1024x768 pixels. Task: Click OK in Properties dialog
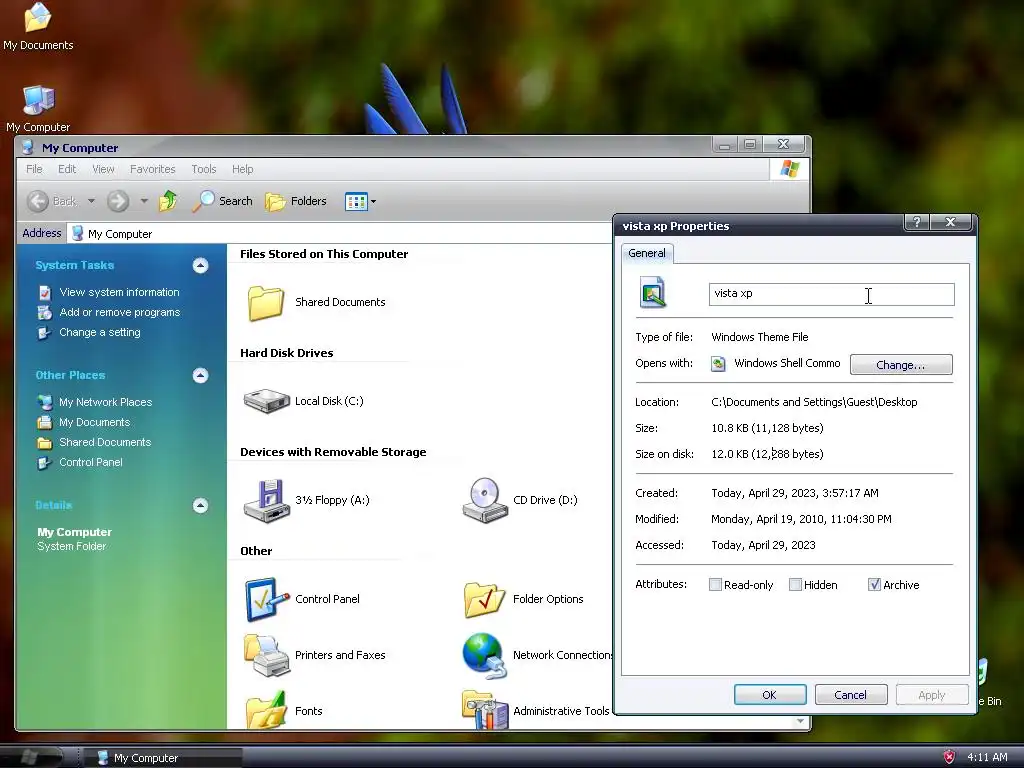click(x=770, y=695)
